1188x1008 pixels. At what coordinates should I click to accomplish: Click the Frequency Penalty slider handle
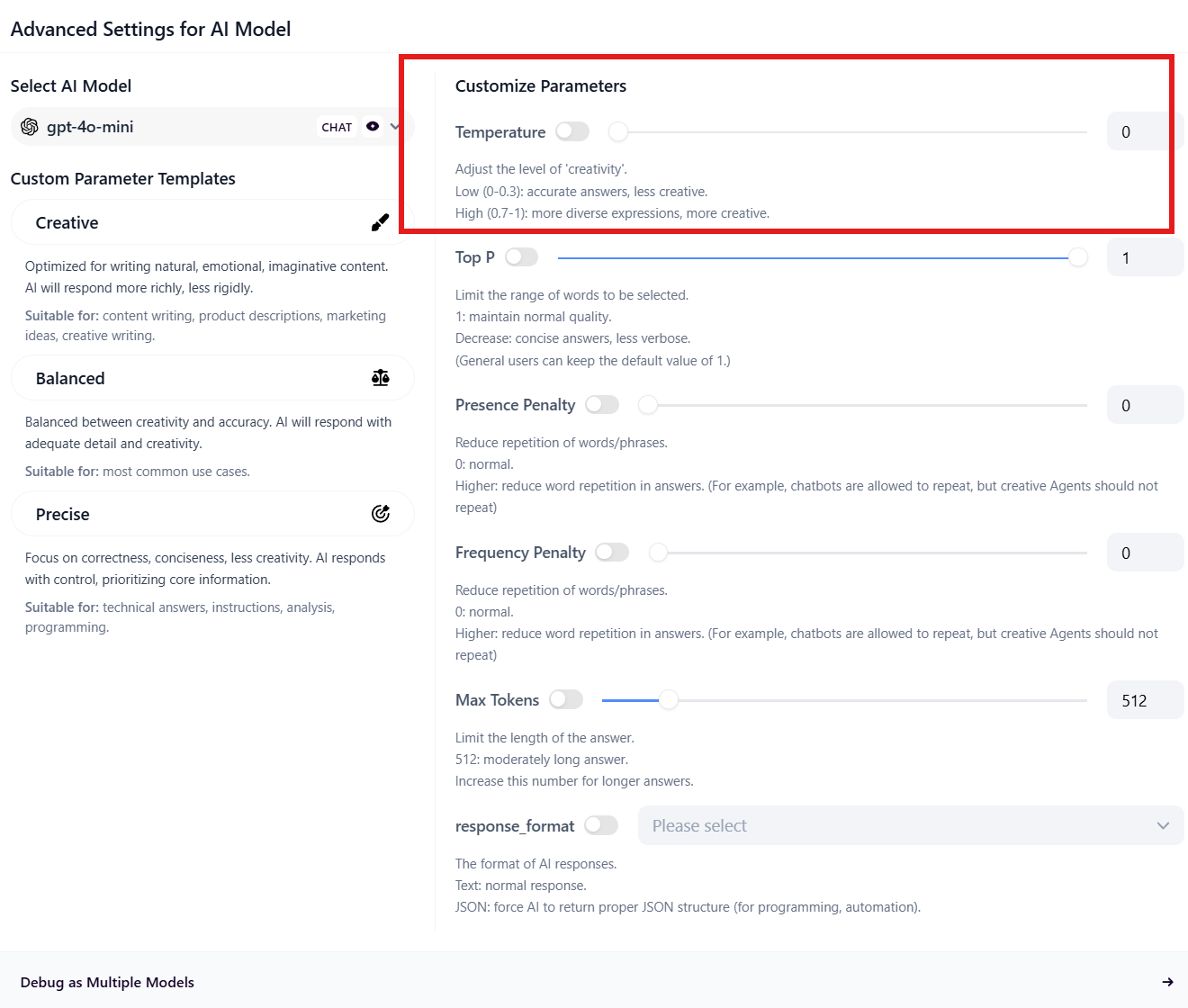659,553
